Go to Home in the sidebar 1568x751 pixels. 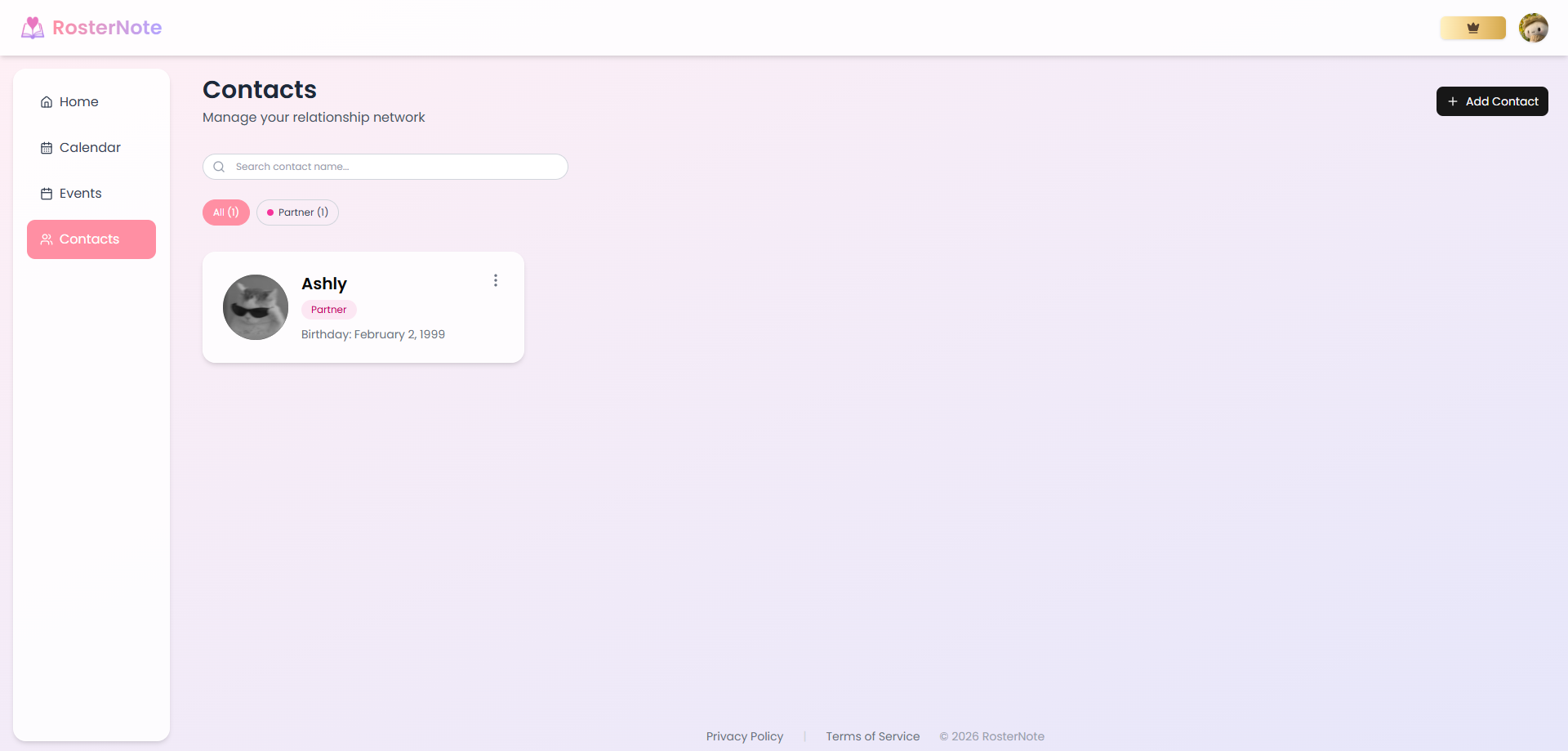point(91,102)
